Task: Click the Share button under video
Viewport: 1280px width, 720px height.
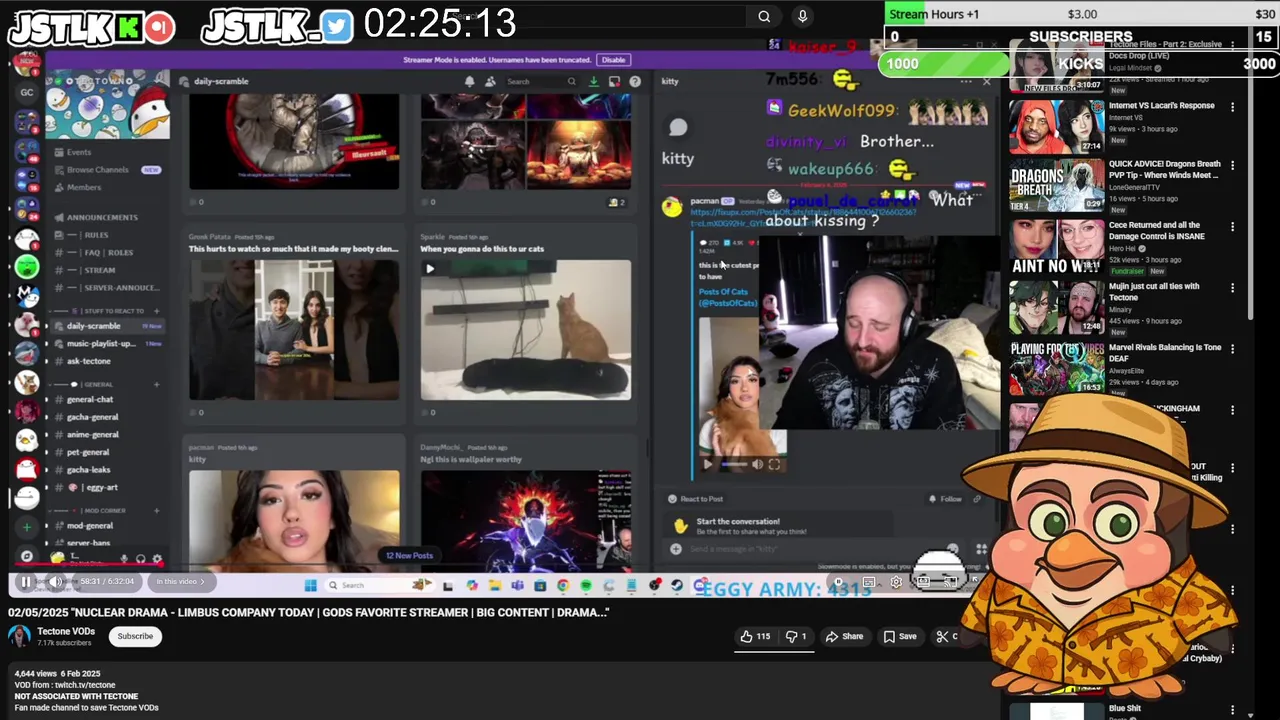Action: (844, 636)
